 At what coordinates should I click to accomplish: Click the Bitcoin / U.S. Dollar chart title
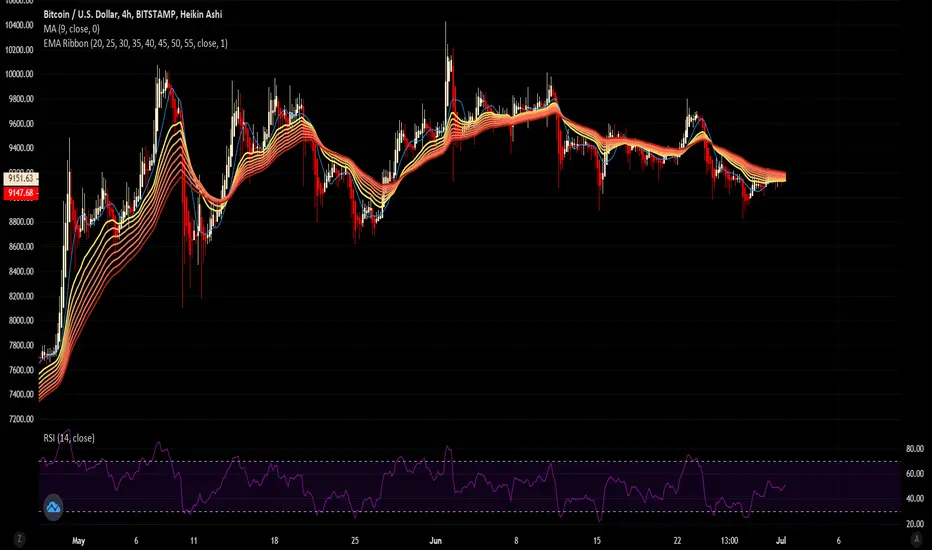(133, 14)
